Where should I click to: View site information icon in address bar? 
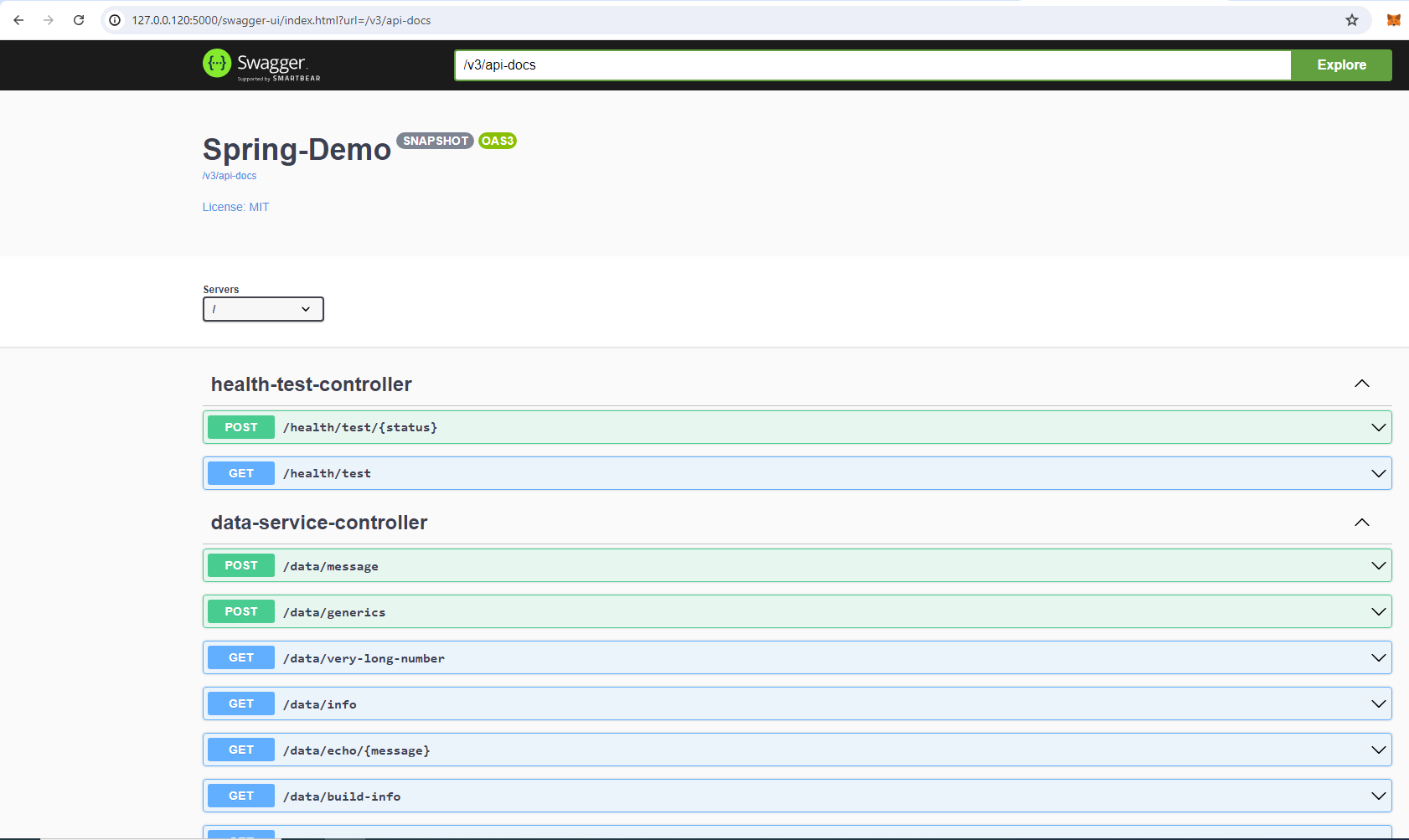point(115,20)
